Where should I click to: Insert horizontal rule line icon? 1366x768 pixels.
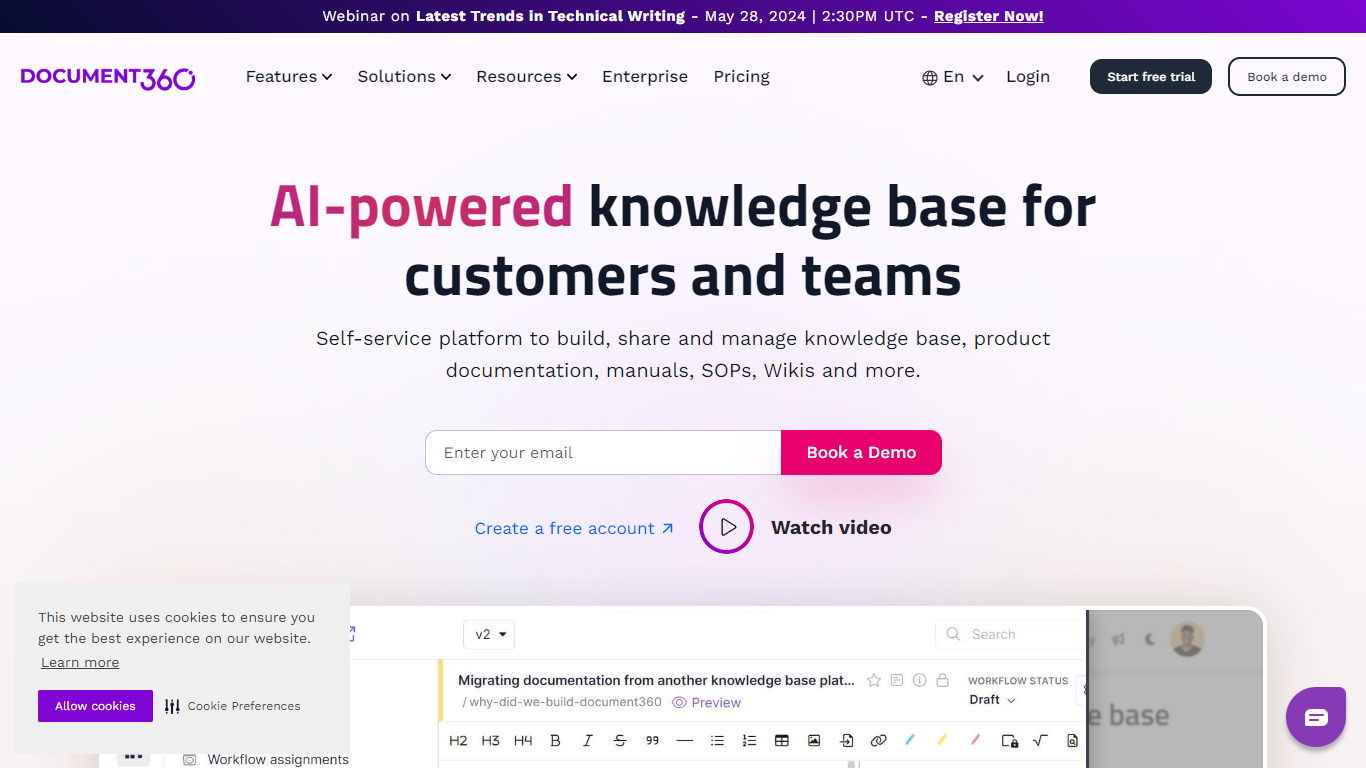684,741
